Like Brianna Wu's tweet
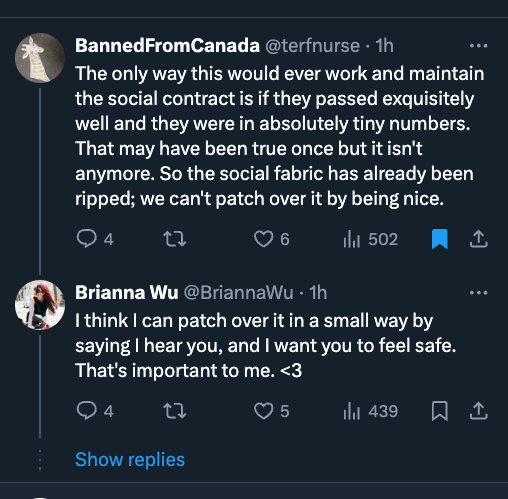This screenshot has height=499, width=508. tap(271, 410)
